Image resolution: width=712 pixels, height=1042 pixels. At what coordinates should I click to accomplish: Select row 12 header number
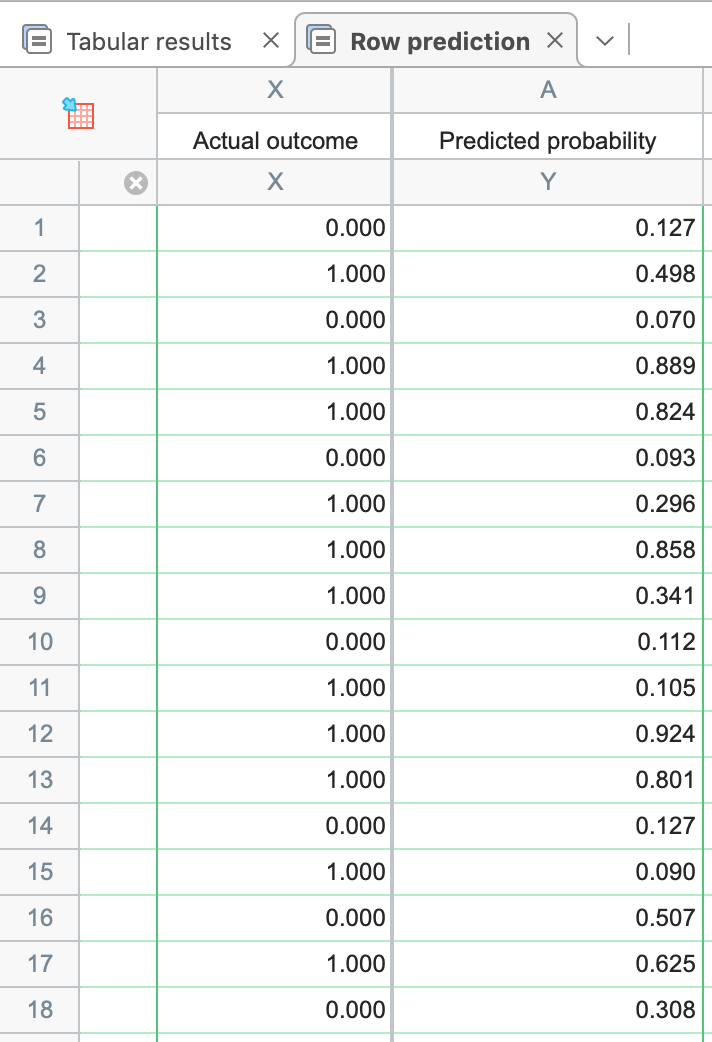(x=39, y=734)
